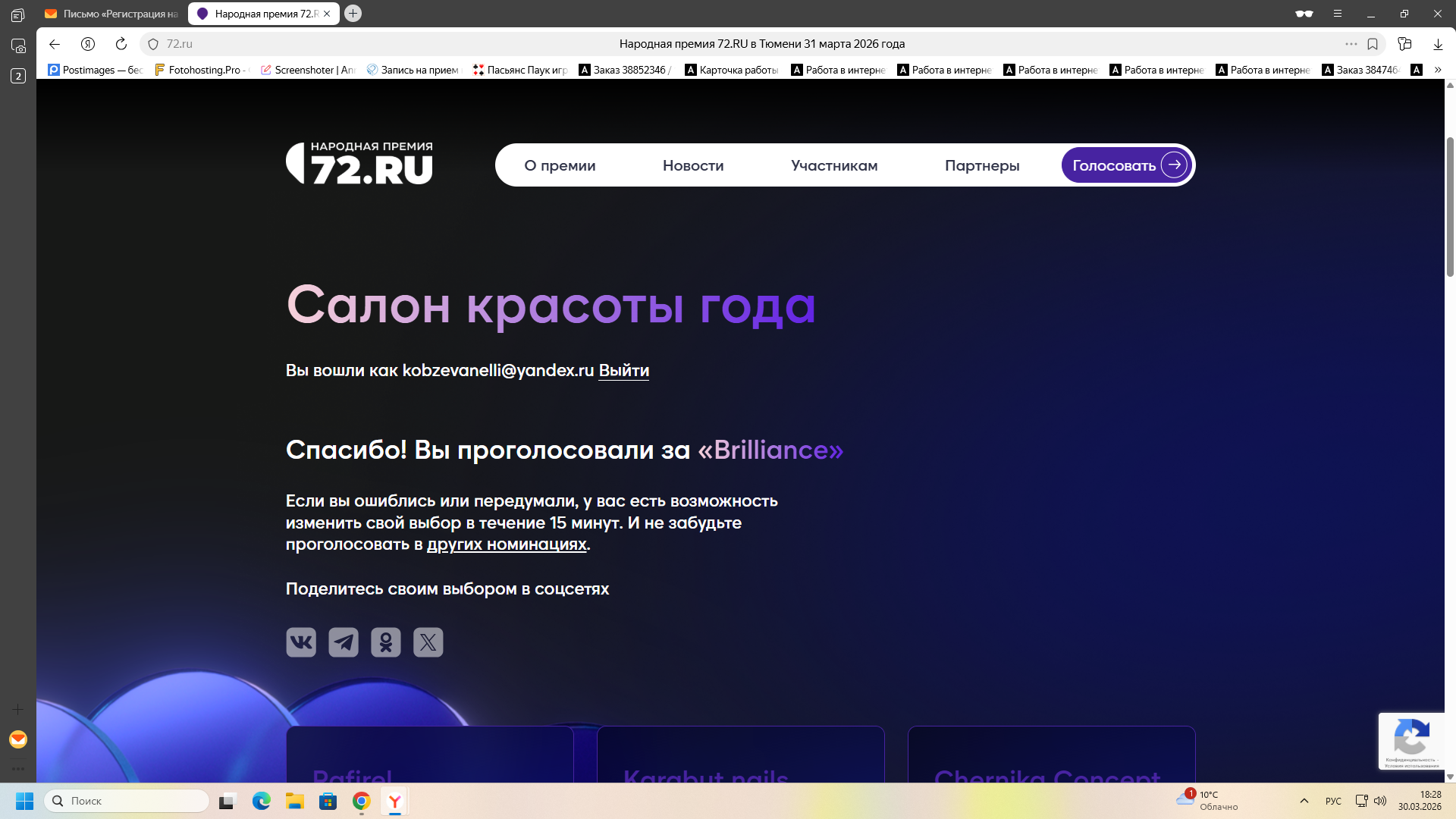Click the bookmark icon in address bar
Viewport: 1456px width, 819px height.
click(x=1373, y=44)
